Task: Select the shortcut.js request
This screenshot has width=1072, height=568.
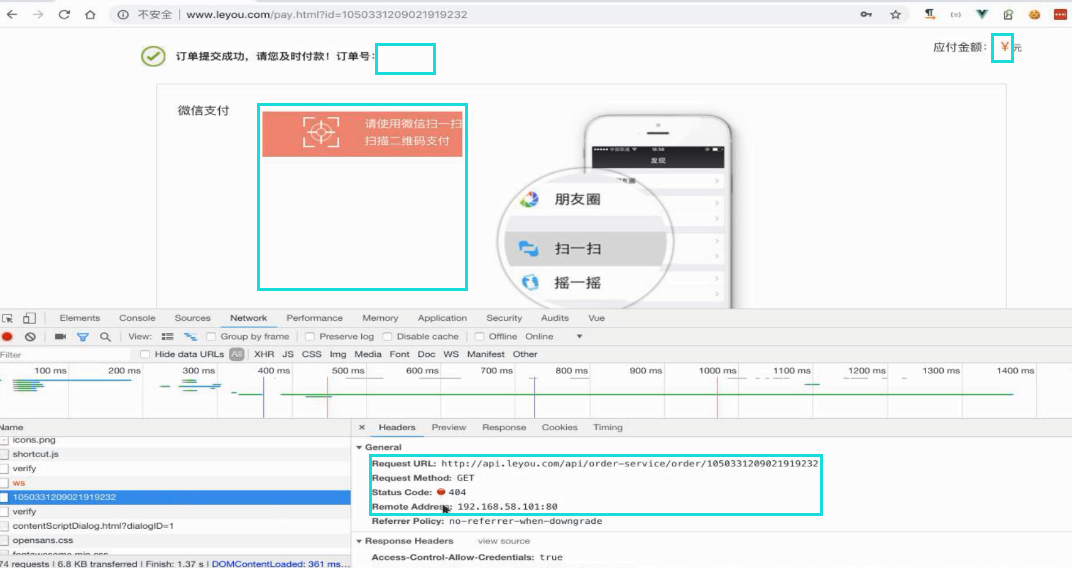Action: click(x=175, y=454)
